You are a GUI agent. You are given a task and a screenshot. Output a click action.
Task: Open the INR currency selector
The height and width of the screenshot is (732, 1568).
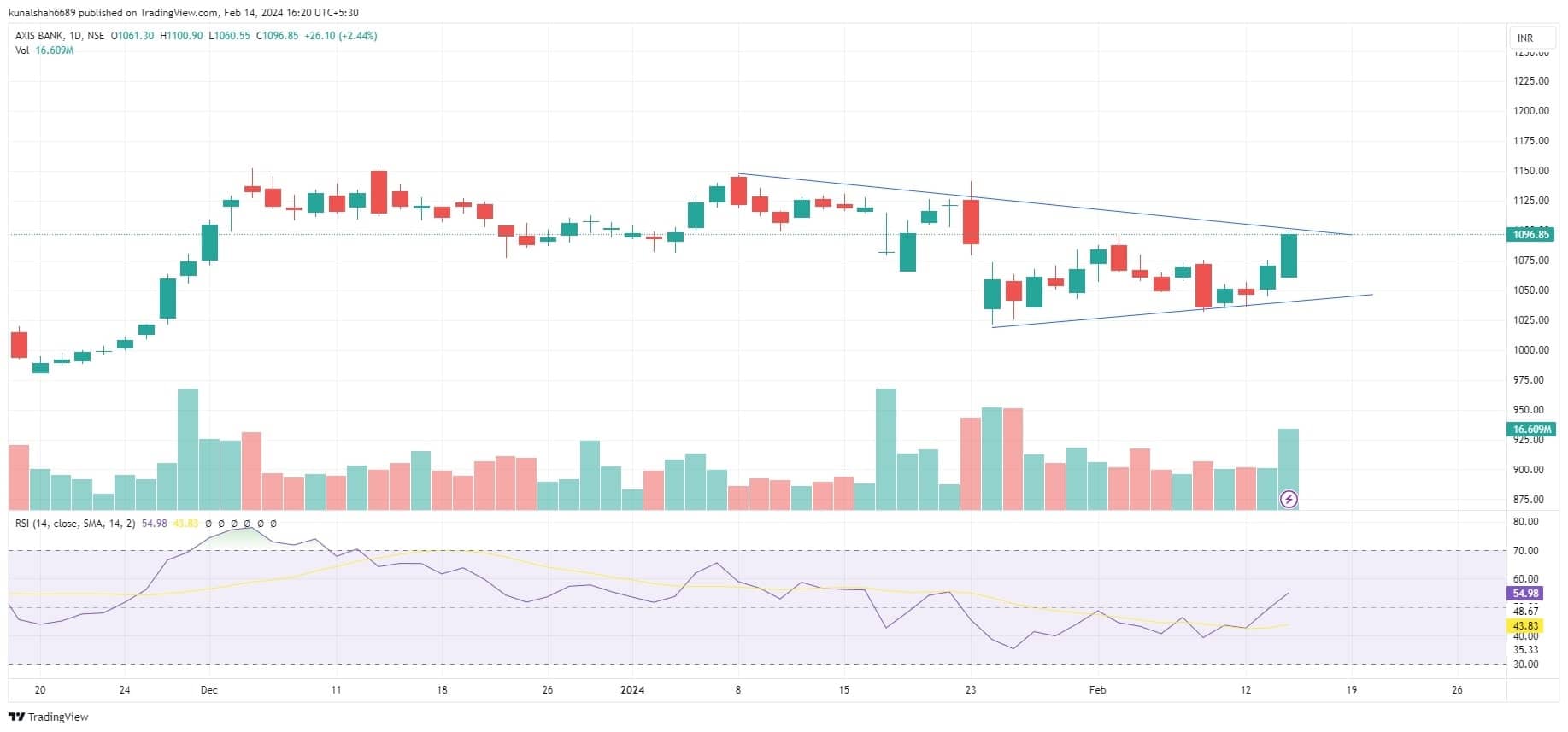[1525, 38]
